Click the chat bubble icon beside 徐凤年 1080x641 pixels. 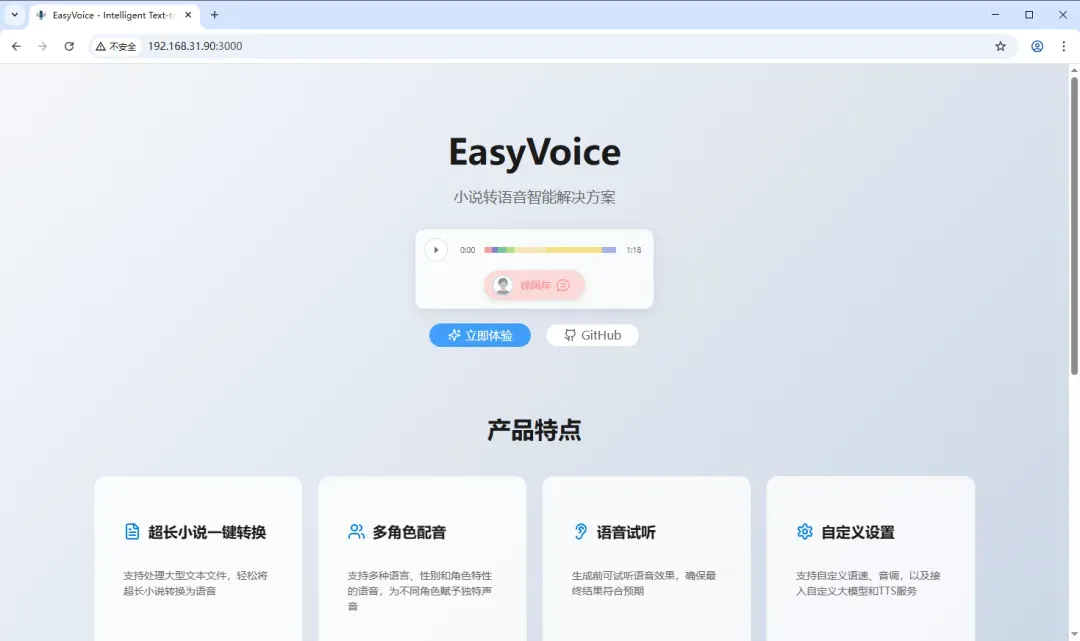(x=564, y=285)
